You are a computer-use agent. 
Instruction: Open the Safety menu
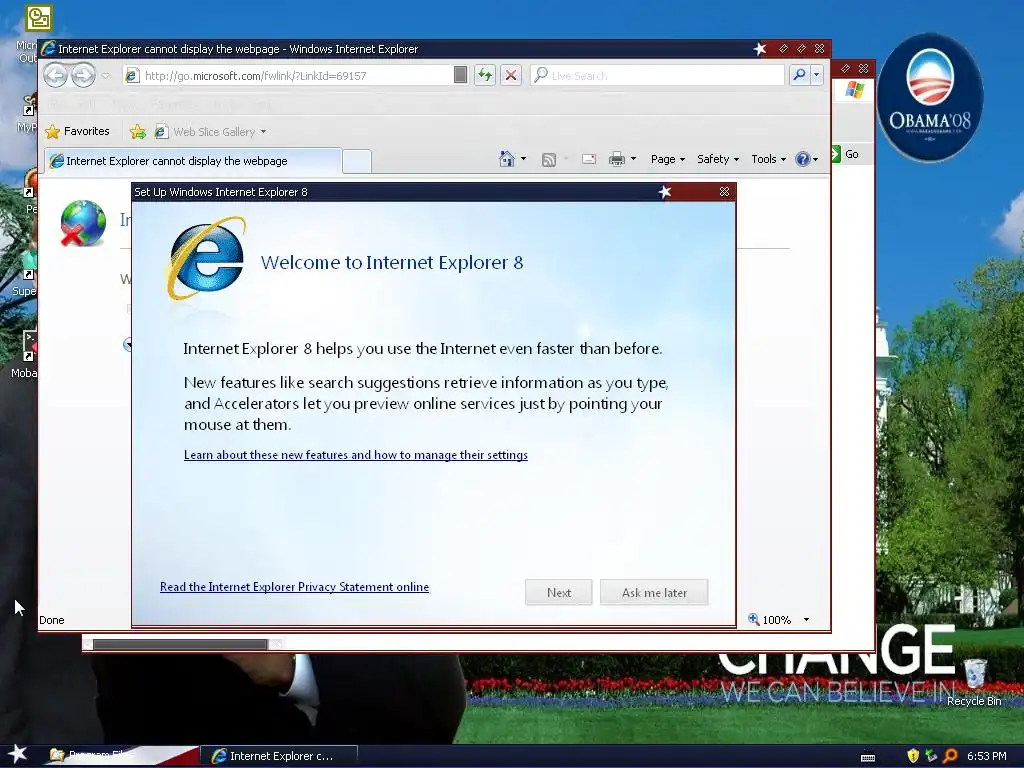pyautogui.click(x=718, y=159)
